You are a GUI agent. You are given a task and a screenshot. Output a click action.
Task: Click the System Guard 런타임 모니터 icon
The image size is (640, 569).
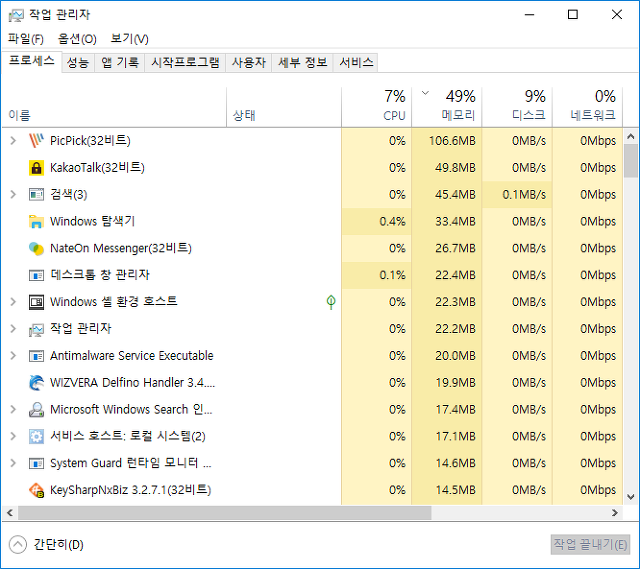coord(36,464)
